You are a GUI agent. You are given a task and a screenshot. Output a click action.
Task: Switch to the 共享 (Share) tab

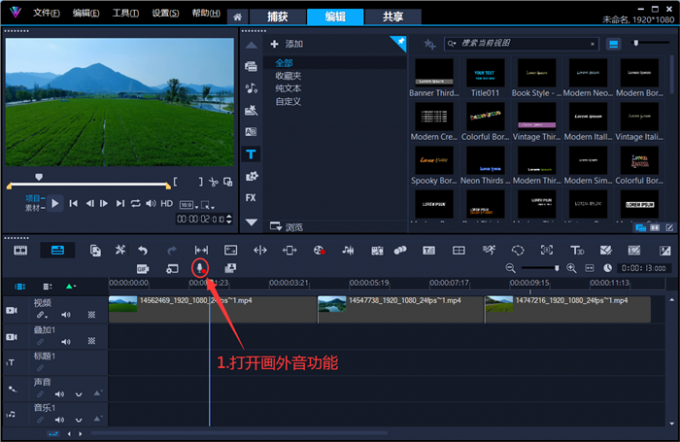tap(380, 16)
